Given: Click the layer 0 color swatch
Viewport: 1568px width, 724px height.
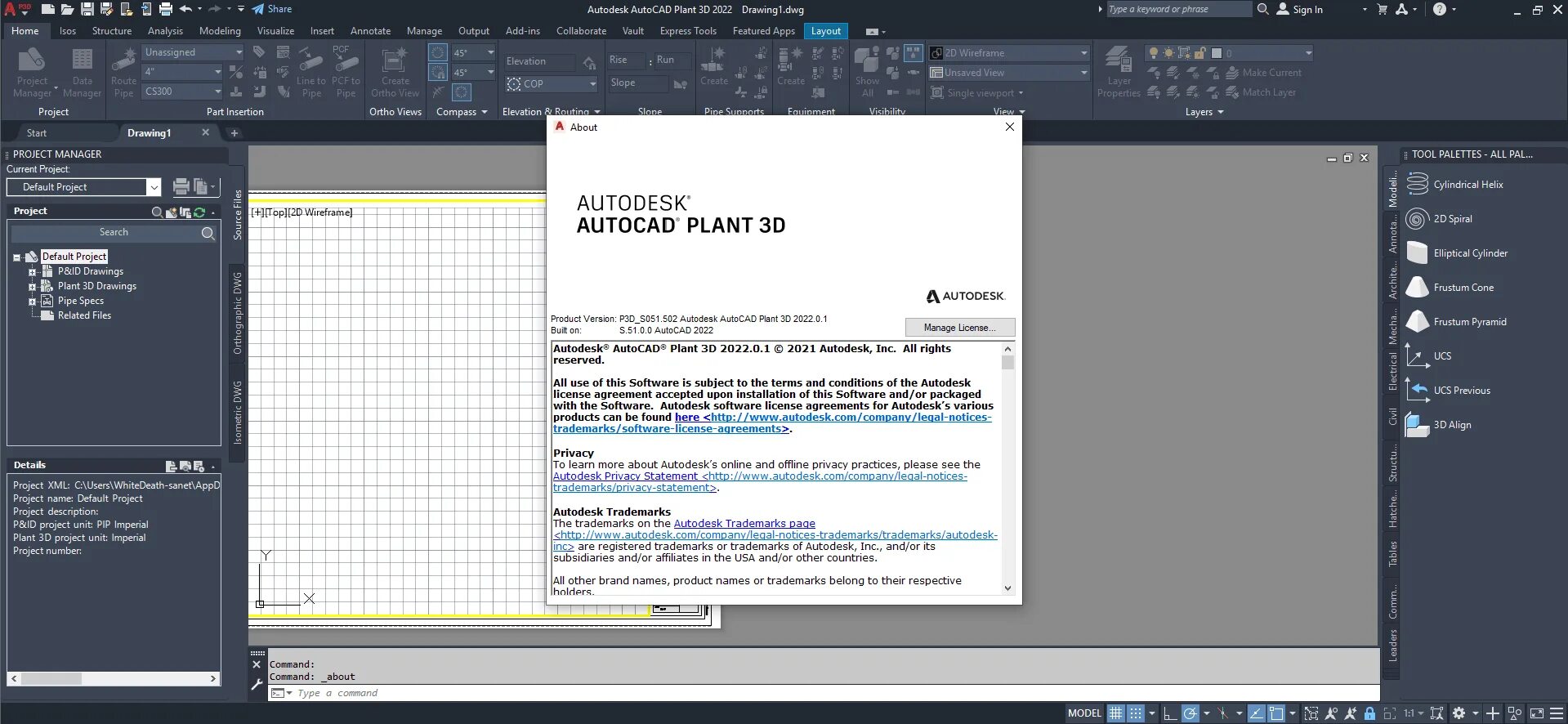Looking at the screenshot, I should point(1216,53).
